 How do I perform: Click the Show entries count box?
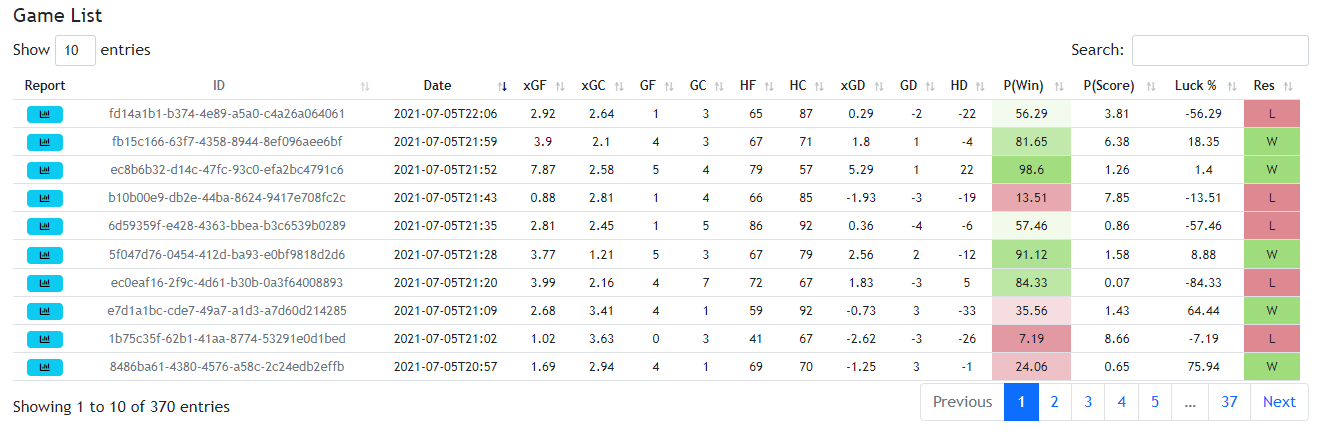[x=75, y=50]
